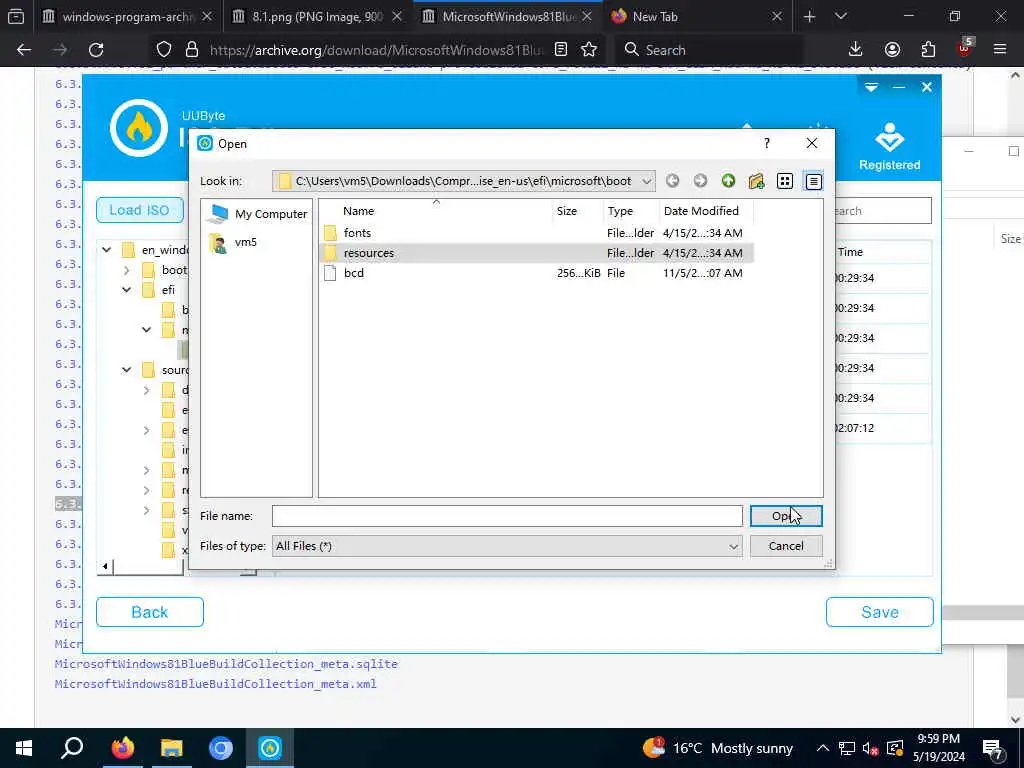1024x768 pixels.
Task: Click the Back button in UUByte
Action: [150, 612]
